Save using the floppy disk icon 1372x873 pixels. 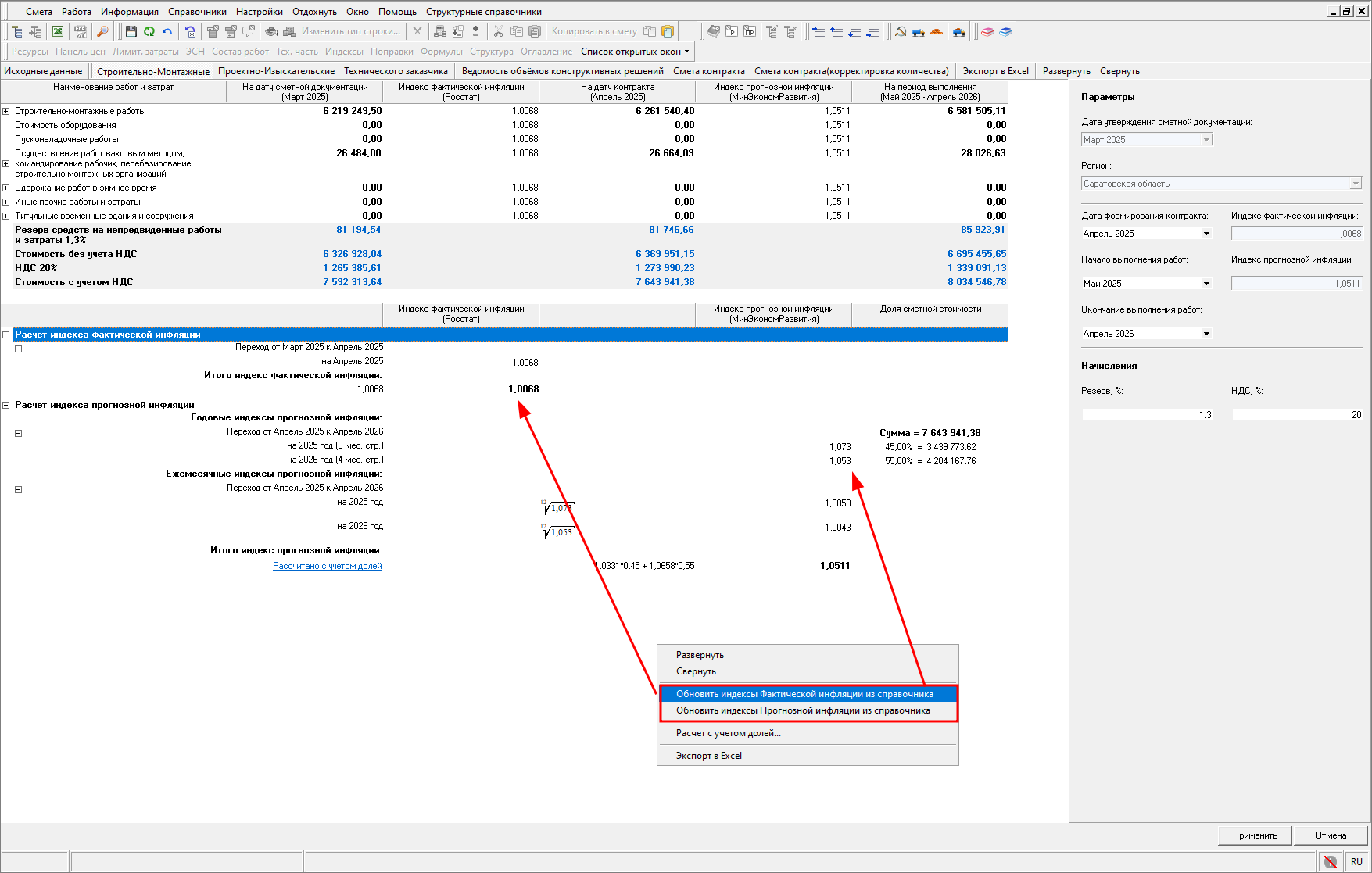[x=131, y=31]
